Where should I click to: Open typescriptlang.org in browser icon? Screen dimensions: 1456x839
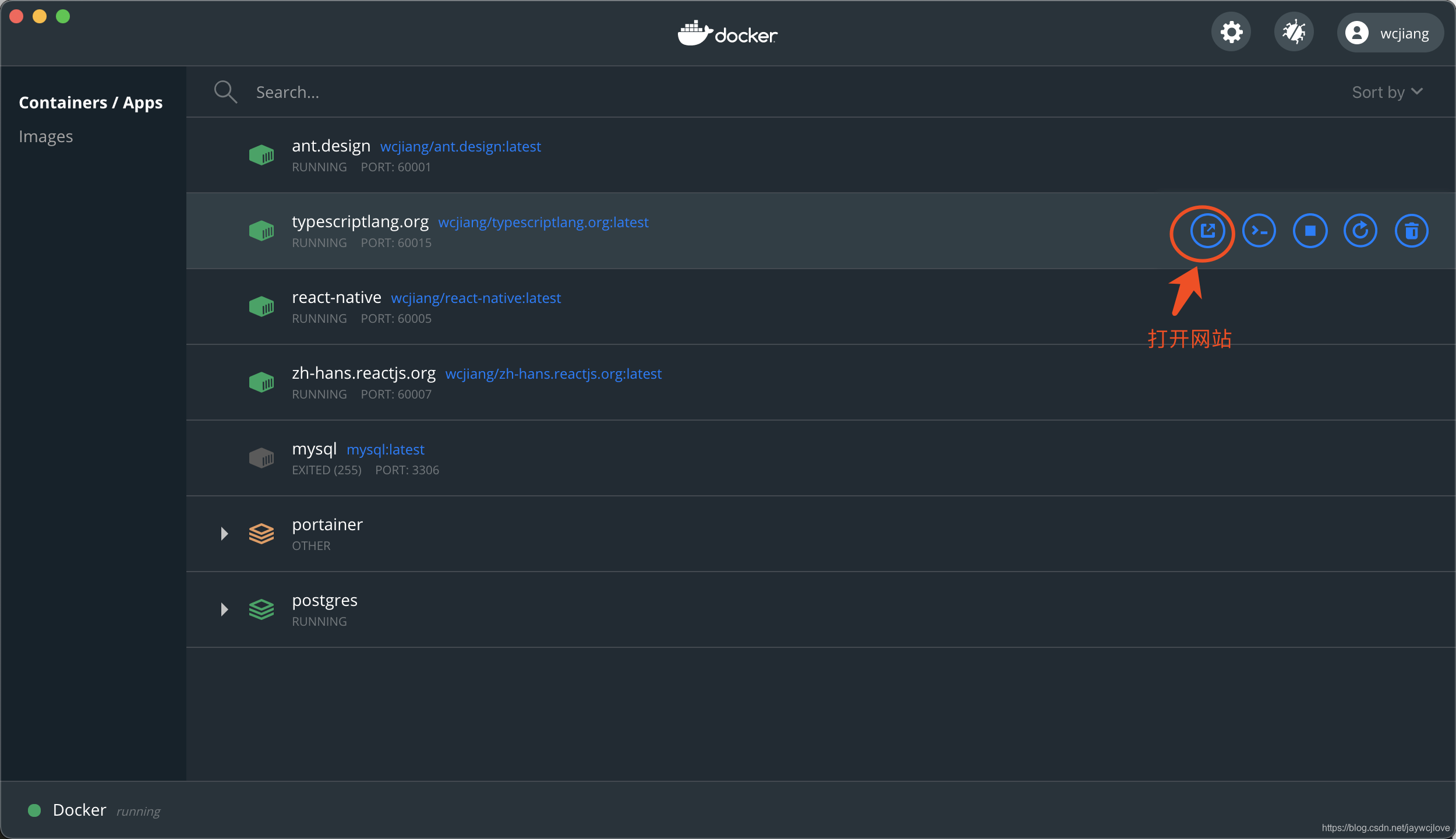[1207, 231]
